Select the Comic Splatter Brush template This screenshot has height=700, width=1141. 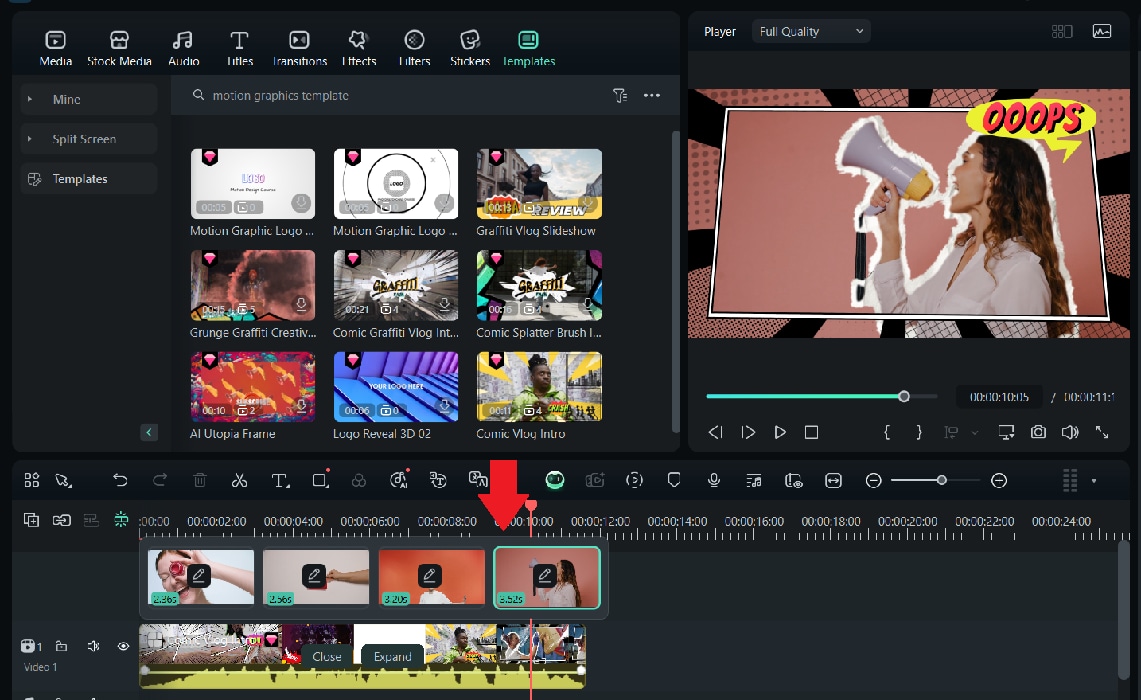click(x=539, y=295)
